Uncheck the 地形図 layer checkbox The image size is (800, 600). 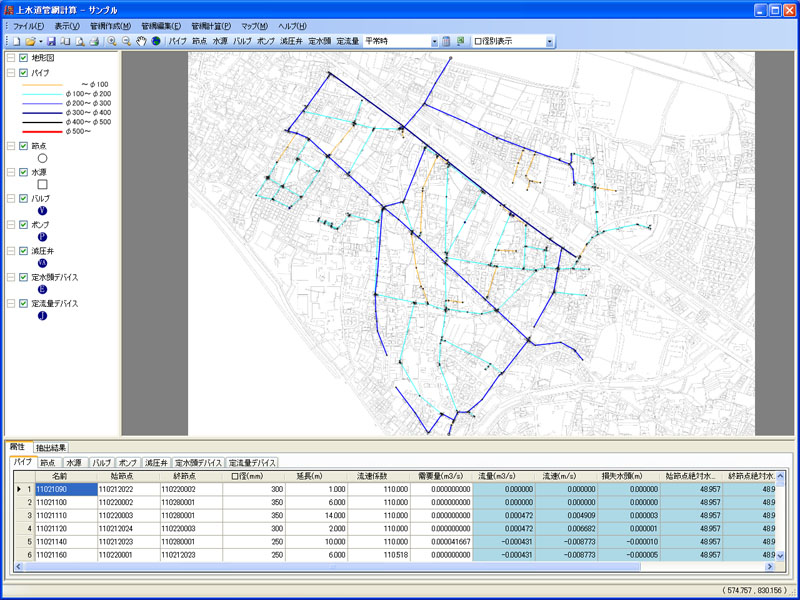click(x=24, y=59)
